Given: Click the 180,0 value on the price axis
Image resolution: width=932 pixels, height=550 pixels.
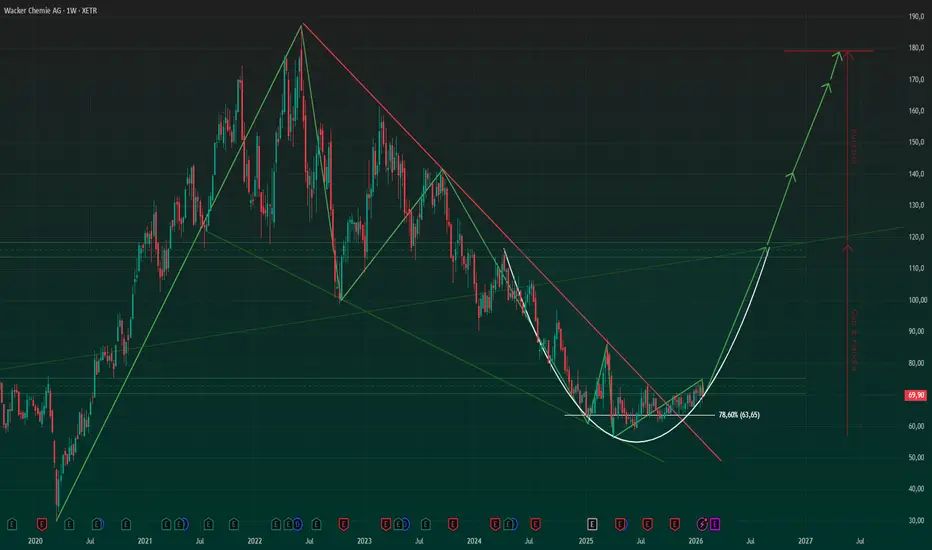Looking at the screenshot, I should point(915,48).
